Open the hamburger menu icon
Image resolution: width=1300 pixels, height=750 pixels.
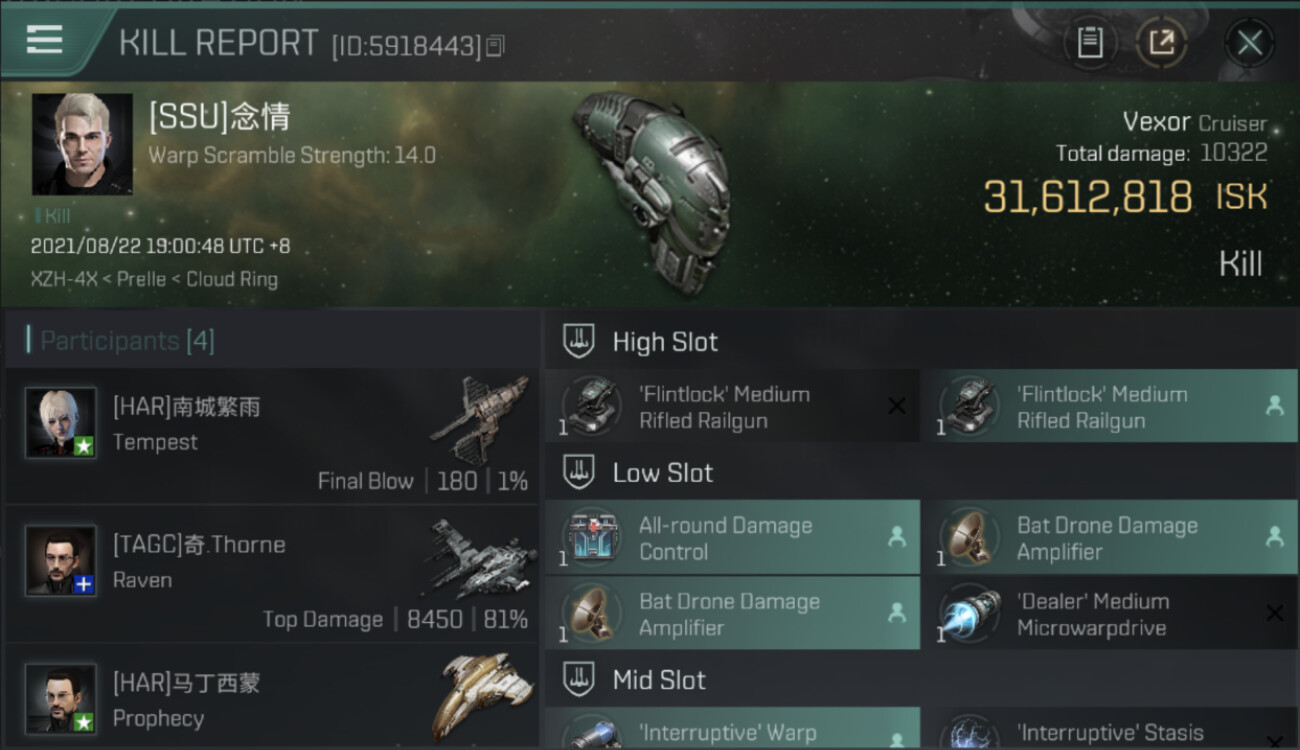click(44, 40)
